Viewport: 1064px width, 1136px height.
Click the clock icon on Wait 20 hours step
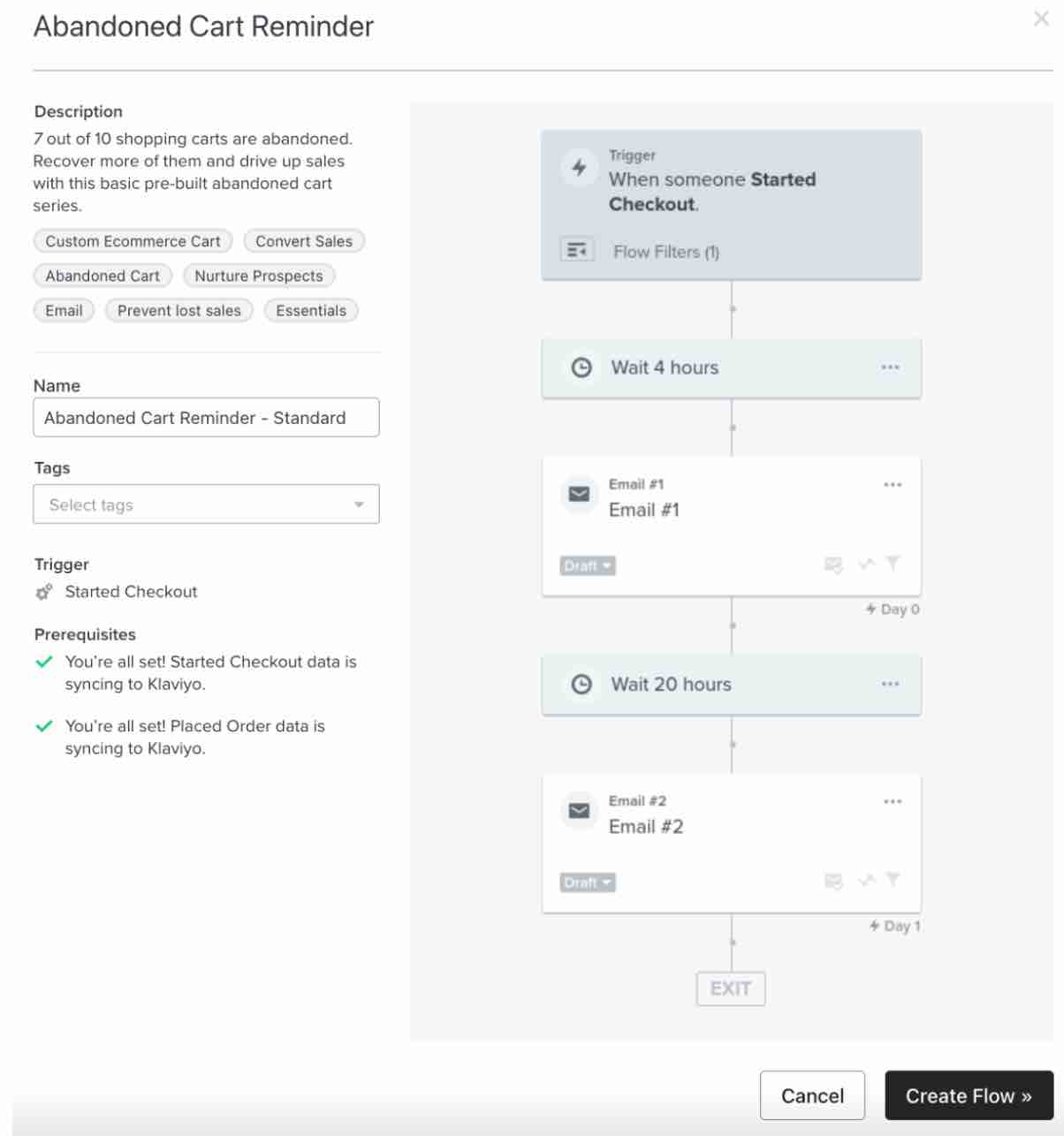pos(581,684)
